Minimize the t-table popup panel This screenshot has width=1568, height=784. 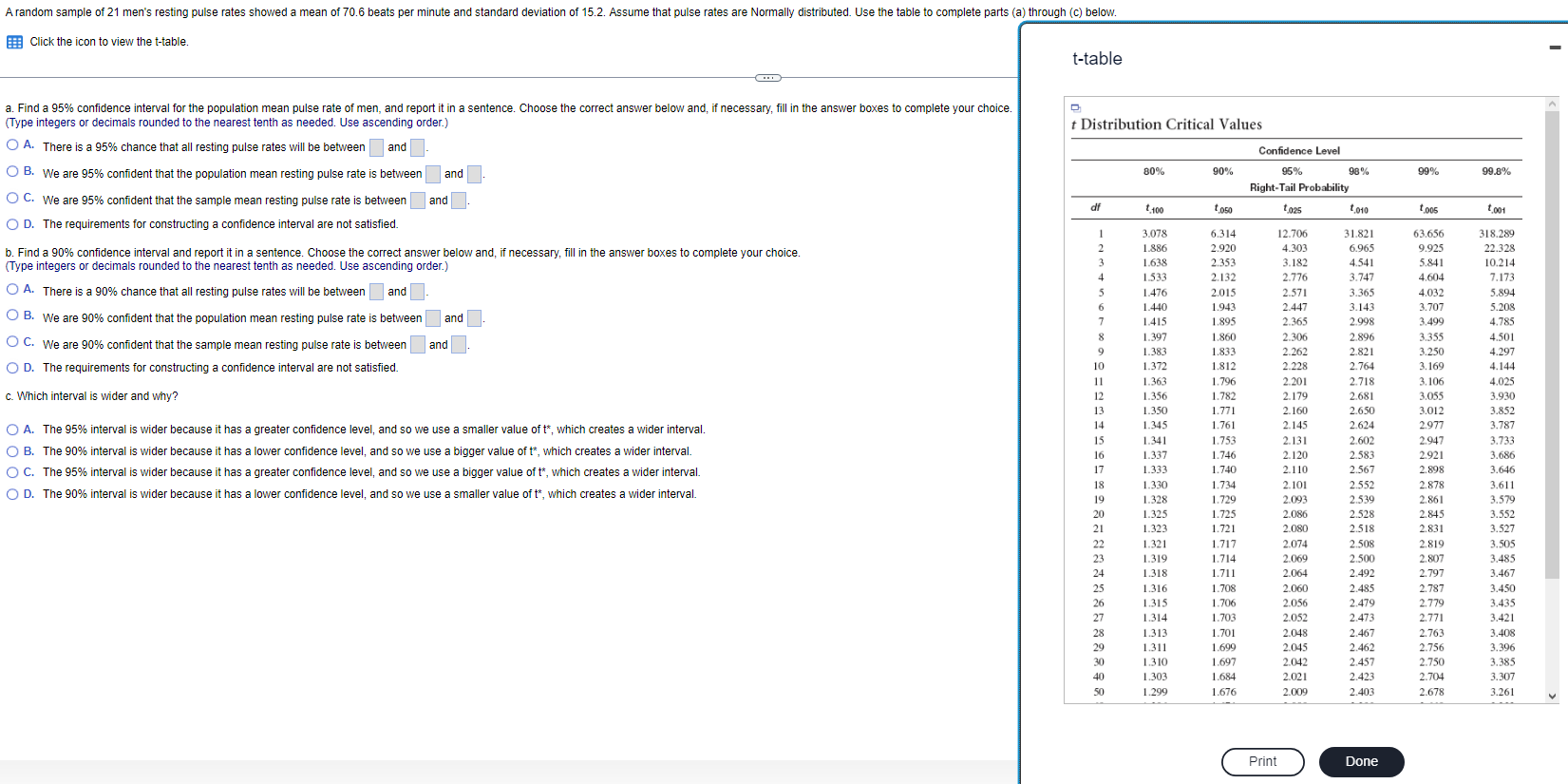[1555, 48]
